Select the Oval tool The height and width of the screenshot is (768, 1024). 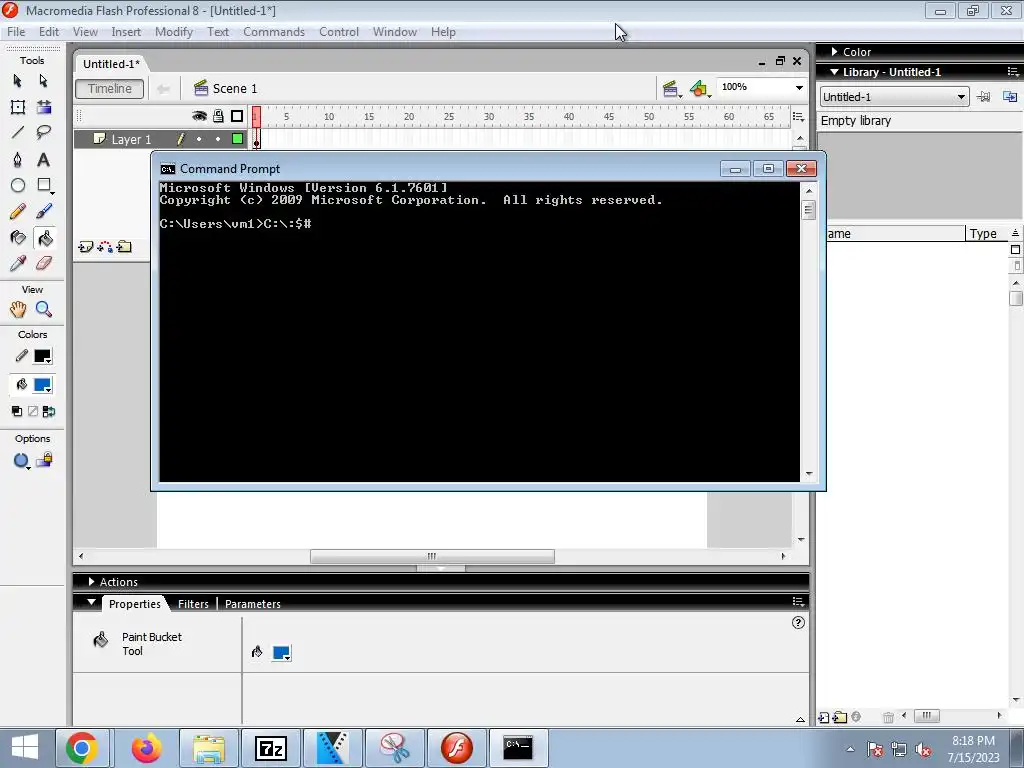pyautogui.click(x=18, y=185)
